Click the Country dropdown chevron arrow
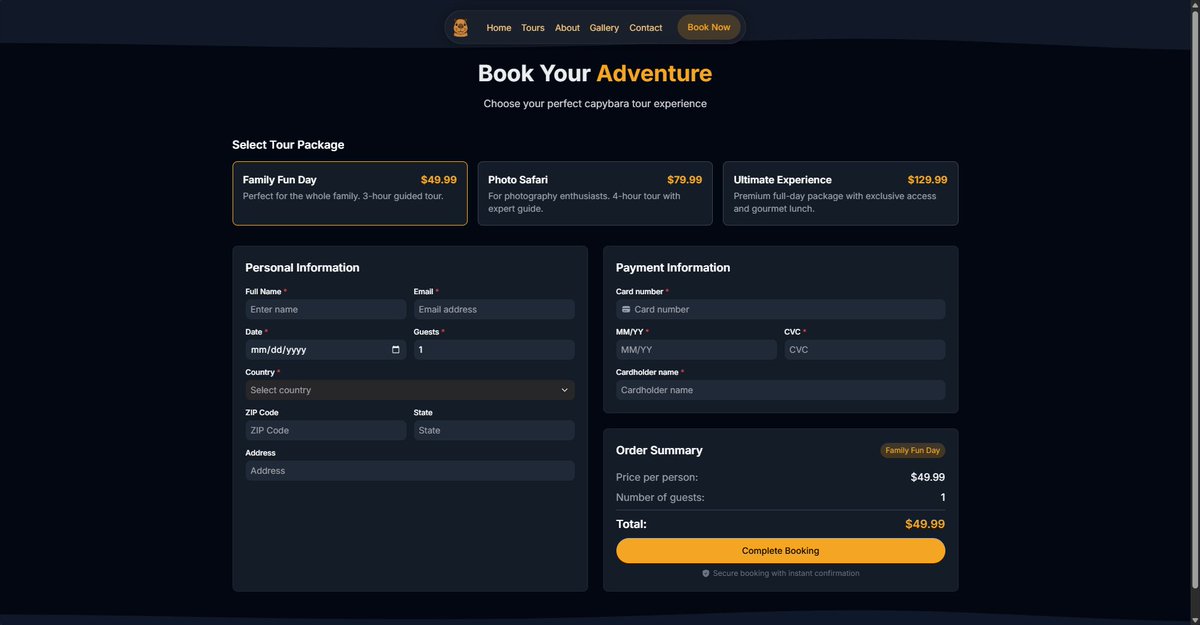The width and height of the screenshot is (1200, 625). [564, 390]
